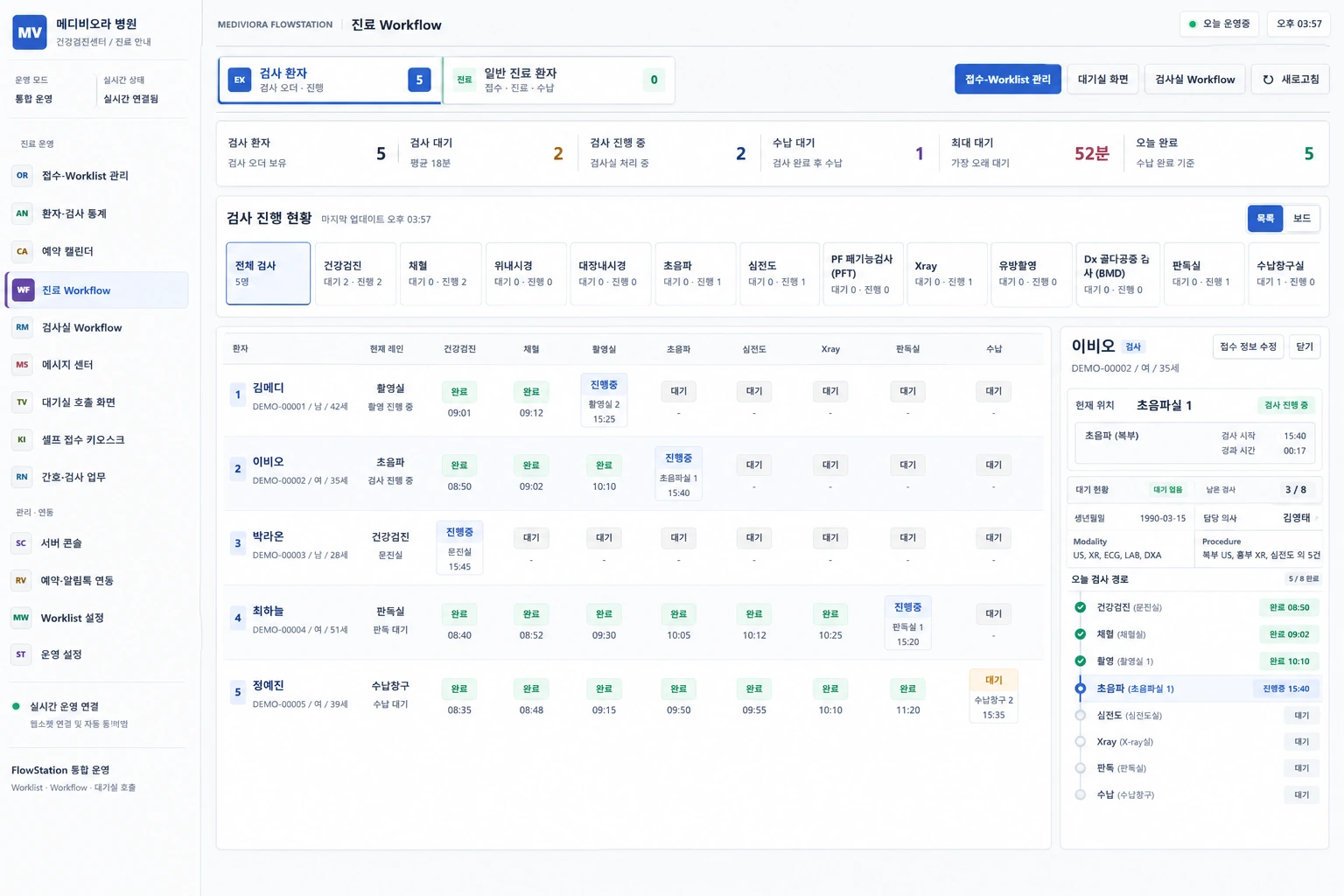Select the 일반 진료 환자 tab
The height and width of the screenshot is (896, 1344).
pos(559,80)
